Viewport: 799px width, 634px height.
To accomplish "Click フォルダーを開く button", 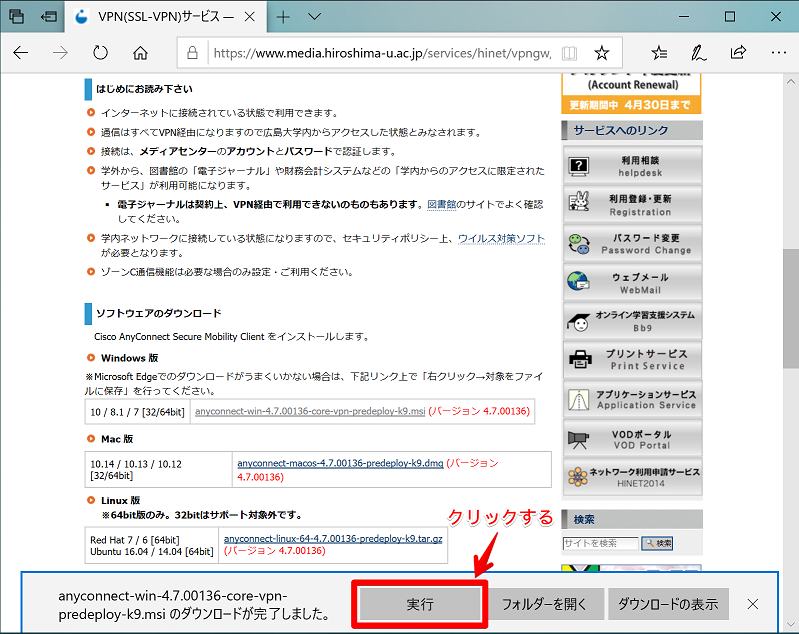I will pos(544,604).
